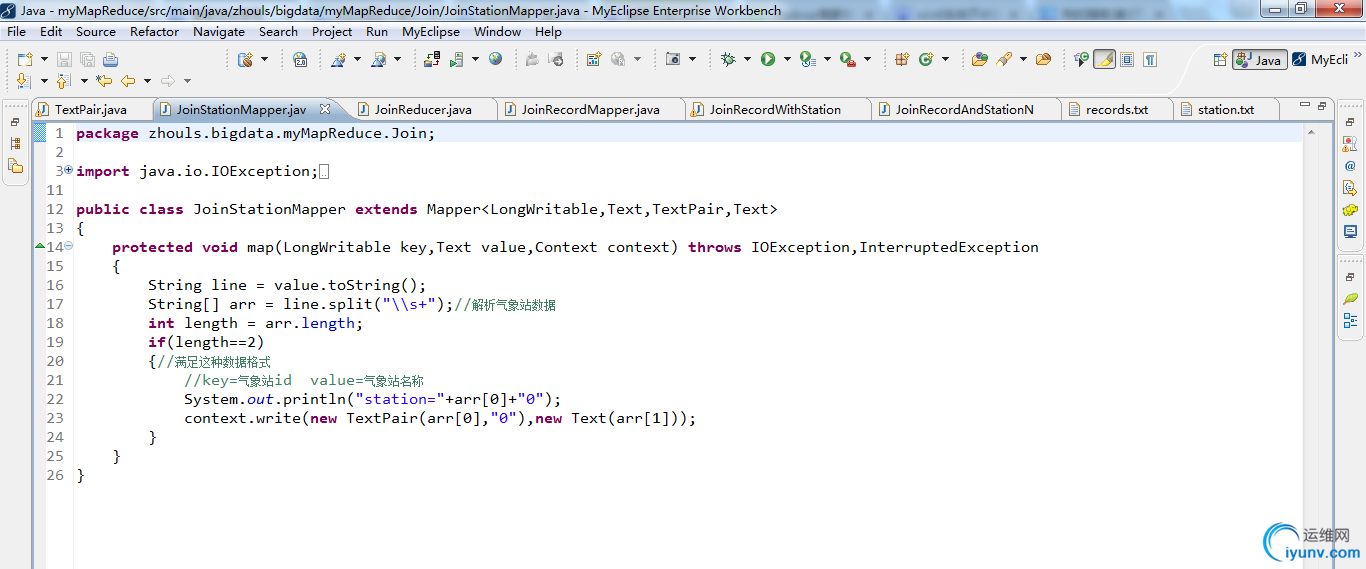This screenshot has height=569, width=1366.
Task: Click the Save All toolbar icon
Action: pos(86,59)
